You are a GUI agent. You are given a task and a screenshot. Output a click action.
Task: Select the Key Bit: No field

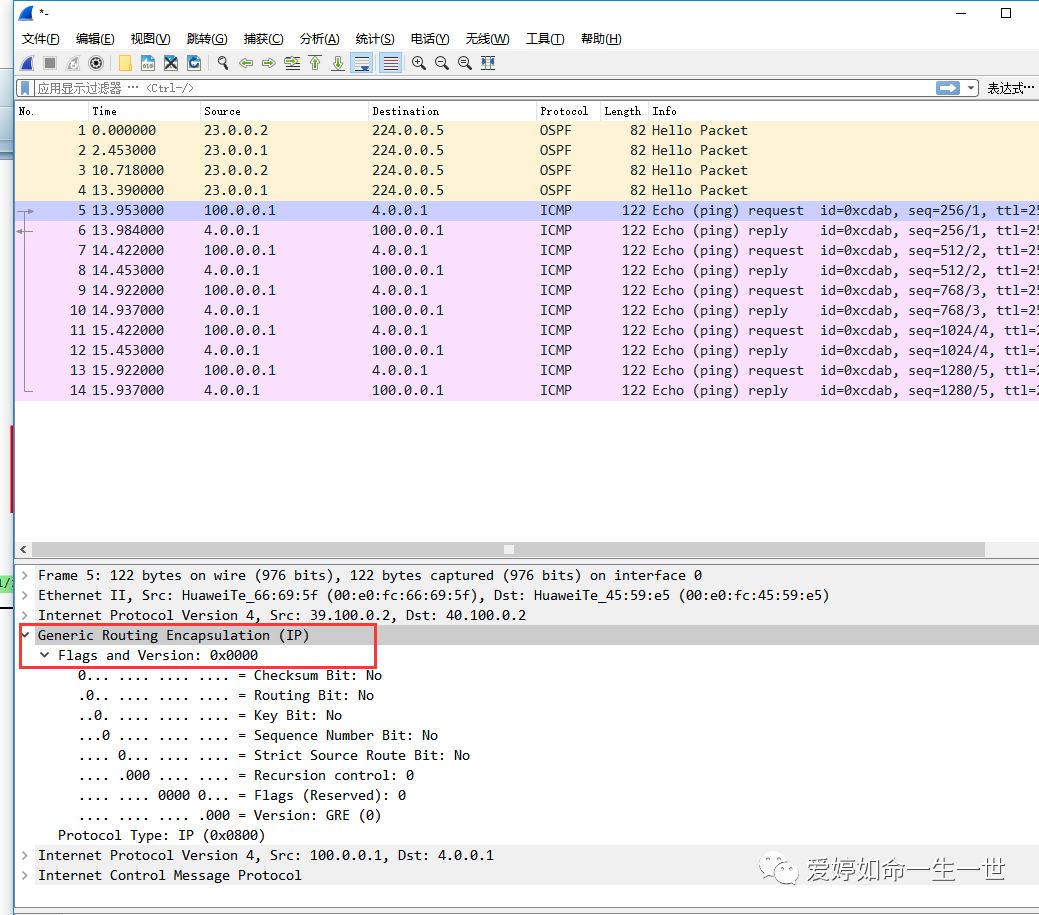click(x=210, y=716)
